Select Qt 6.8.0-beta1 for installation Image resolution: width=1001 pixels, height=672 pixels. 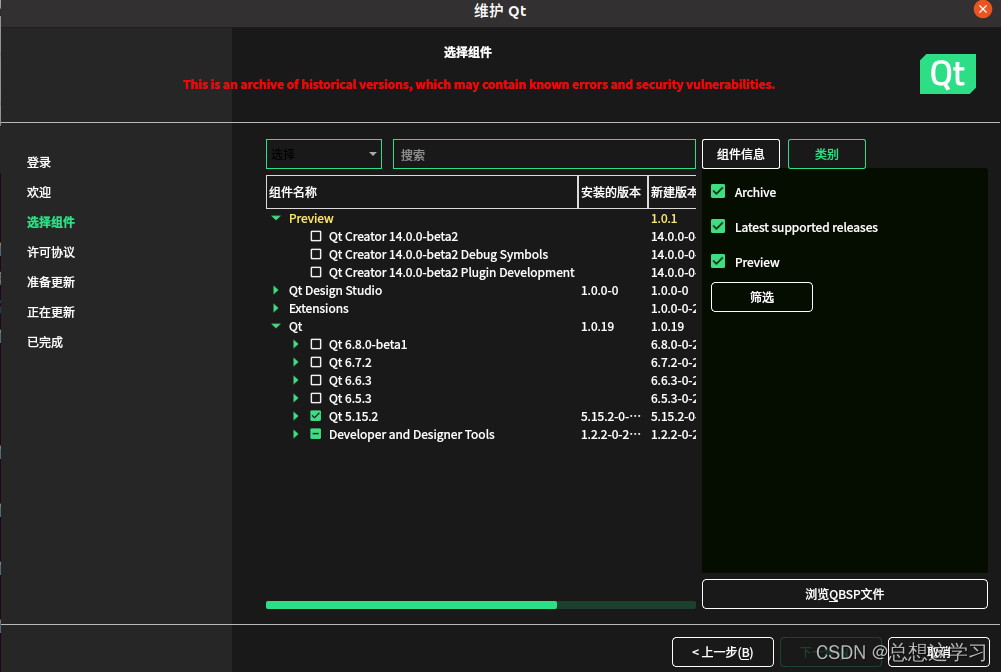click(316, 344)
